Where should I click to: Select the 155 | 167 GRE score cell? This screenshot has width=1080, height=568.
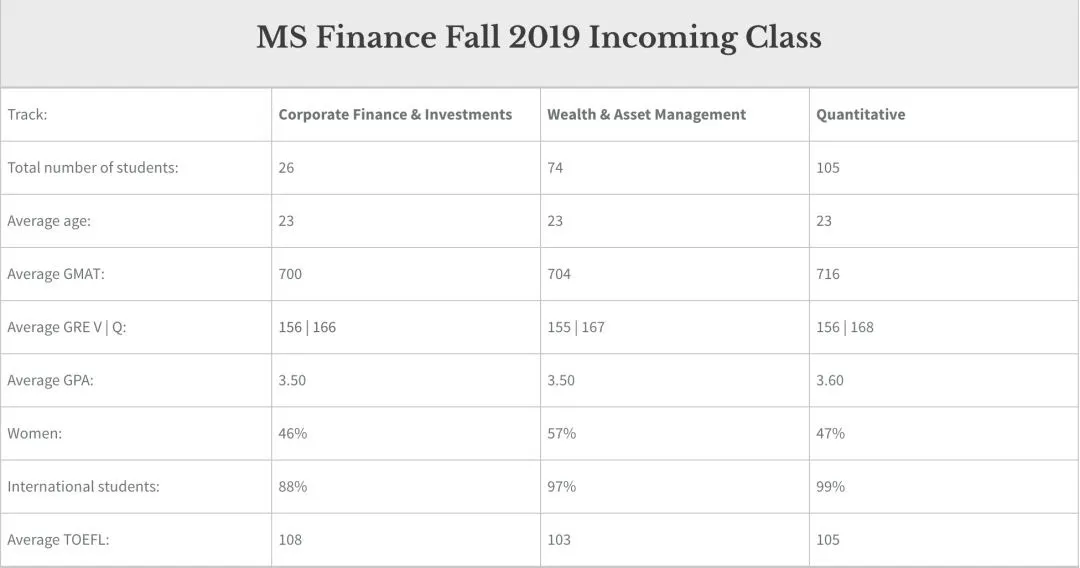tap(576, 327)
